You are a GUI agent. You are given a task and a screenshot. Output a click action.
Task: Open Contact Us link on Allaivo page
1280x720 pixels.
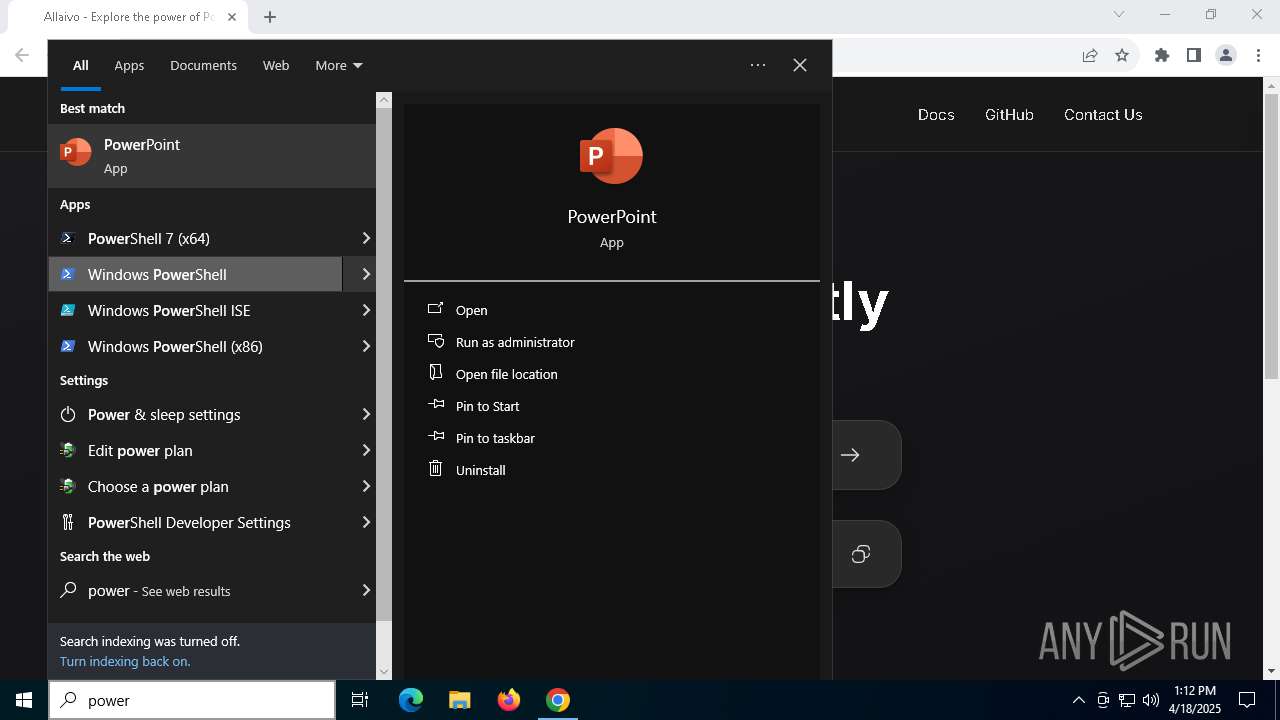[x=1103, y=114]
